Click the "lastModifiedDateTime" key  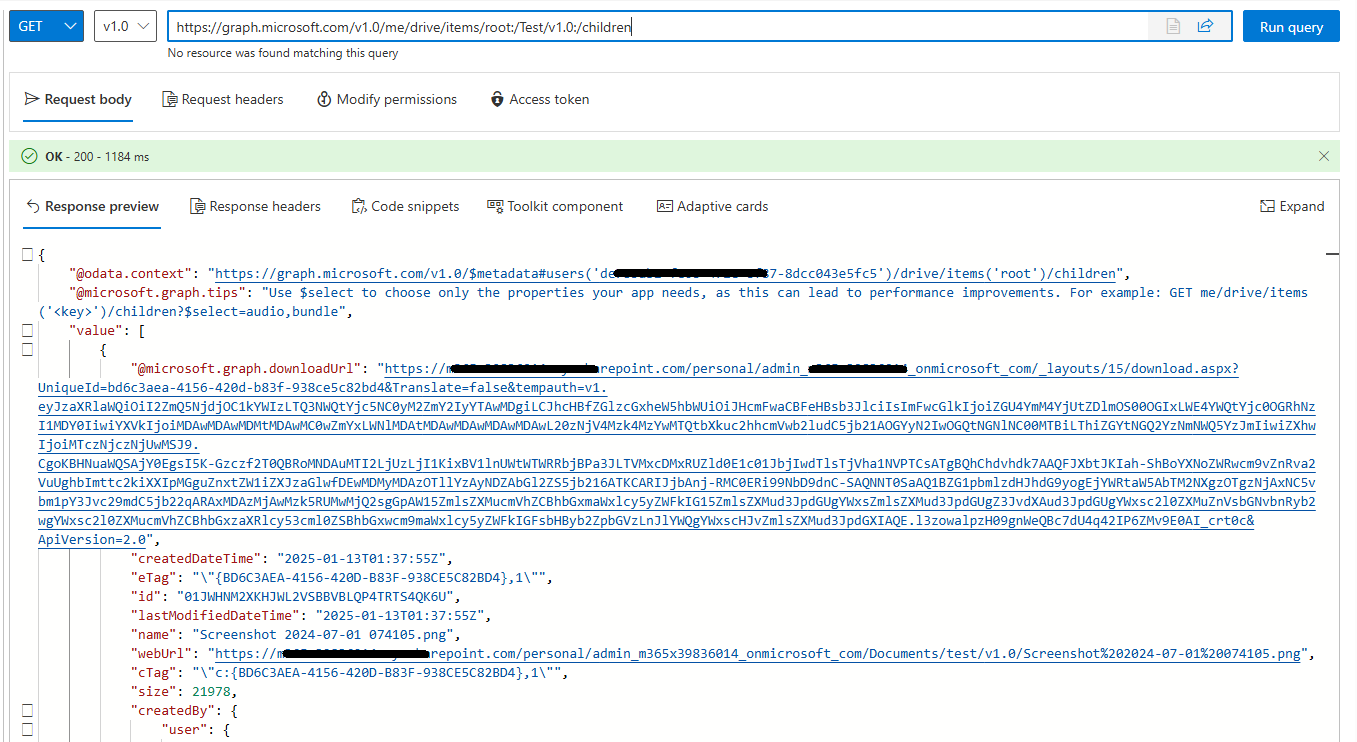point(215,616)
